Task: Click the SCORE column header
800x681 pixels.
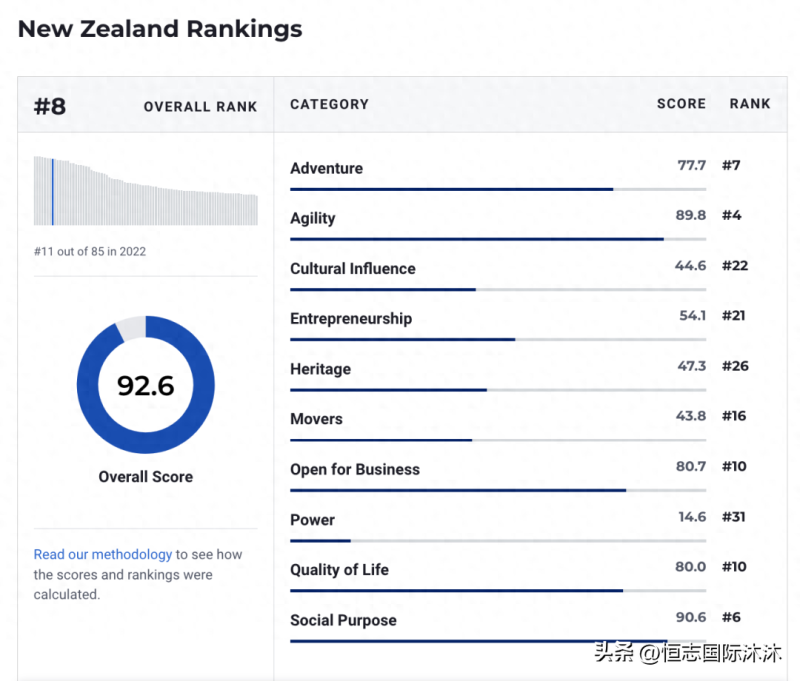Action: coord(681,104)
